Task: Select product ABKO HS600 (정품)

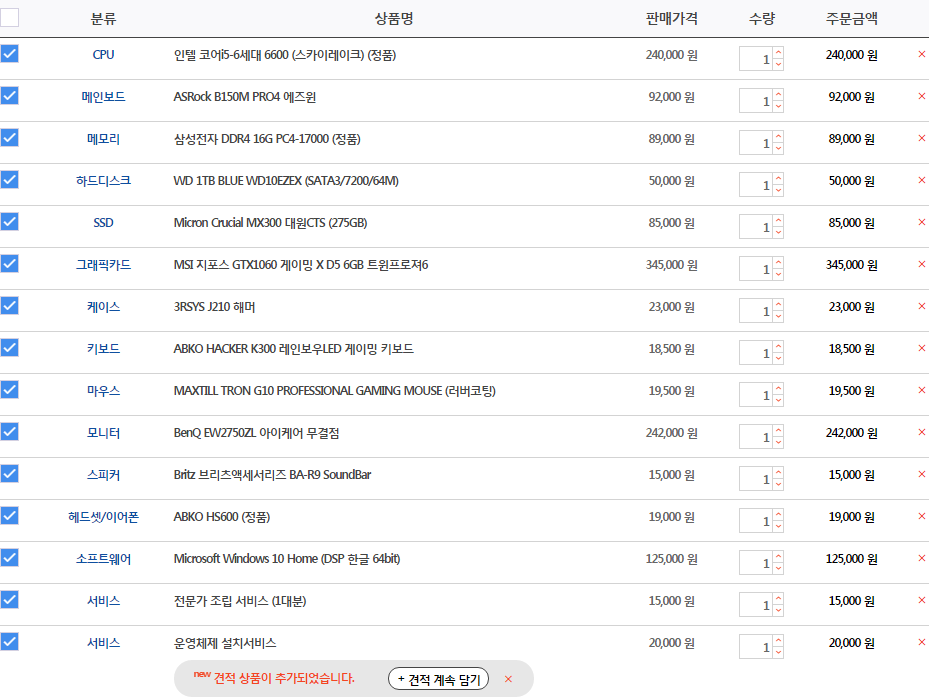Action: point(222,517)
